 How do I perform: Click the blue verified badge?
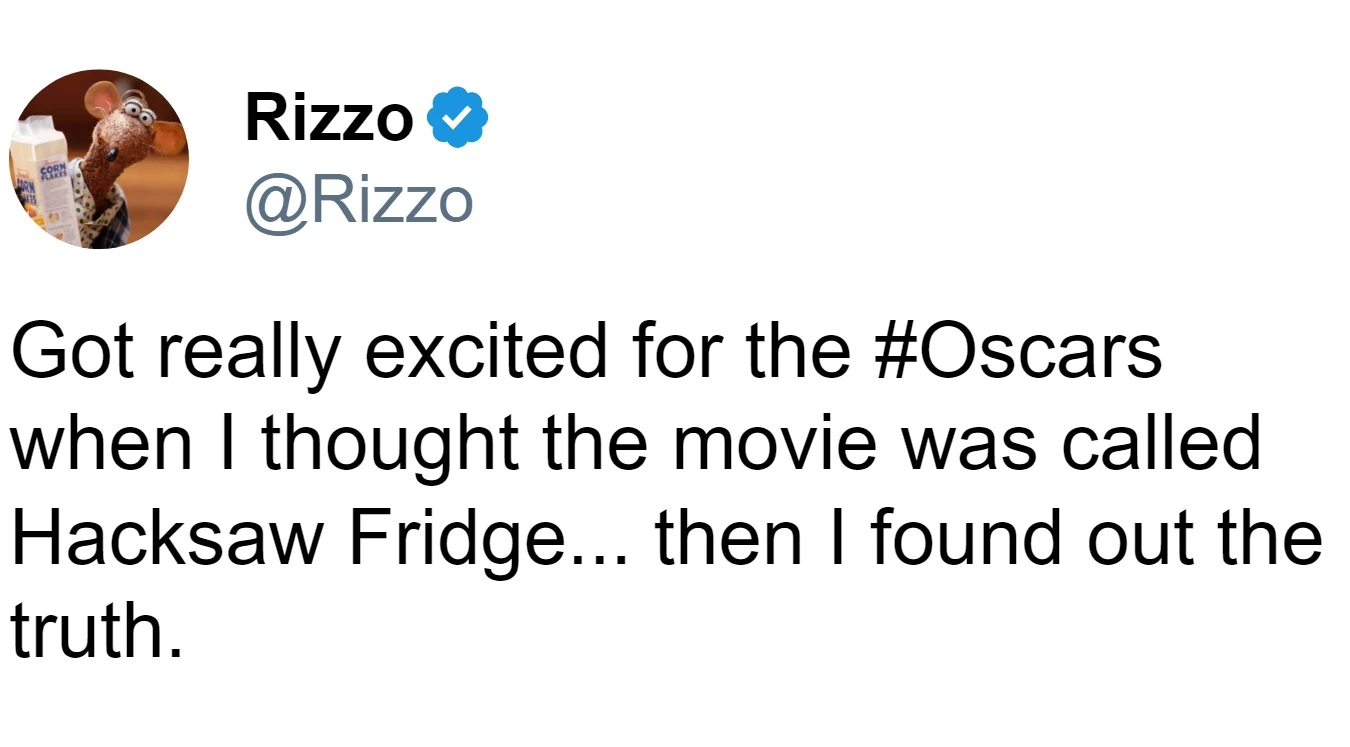(457, 119)
